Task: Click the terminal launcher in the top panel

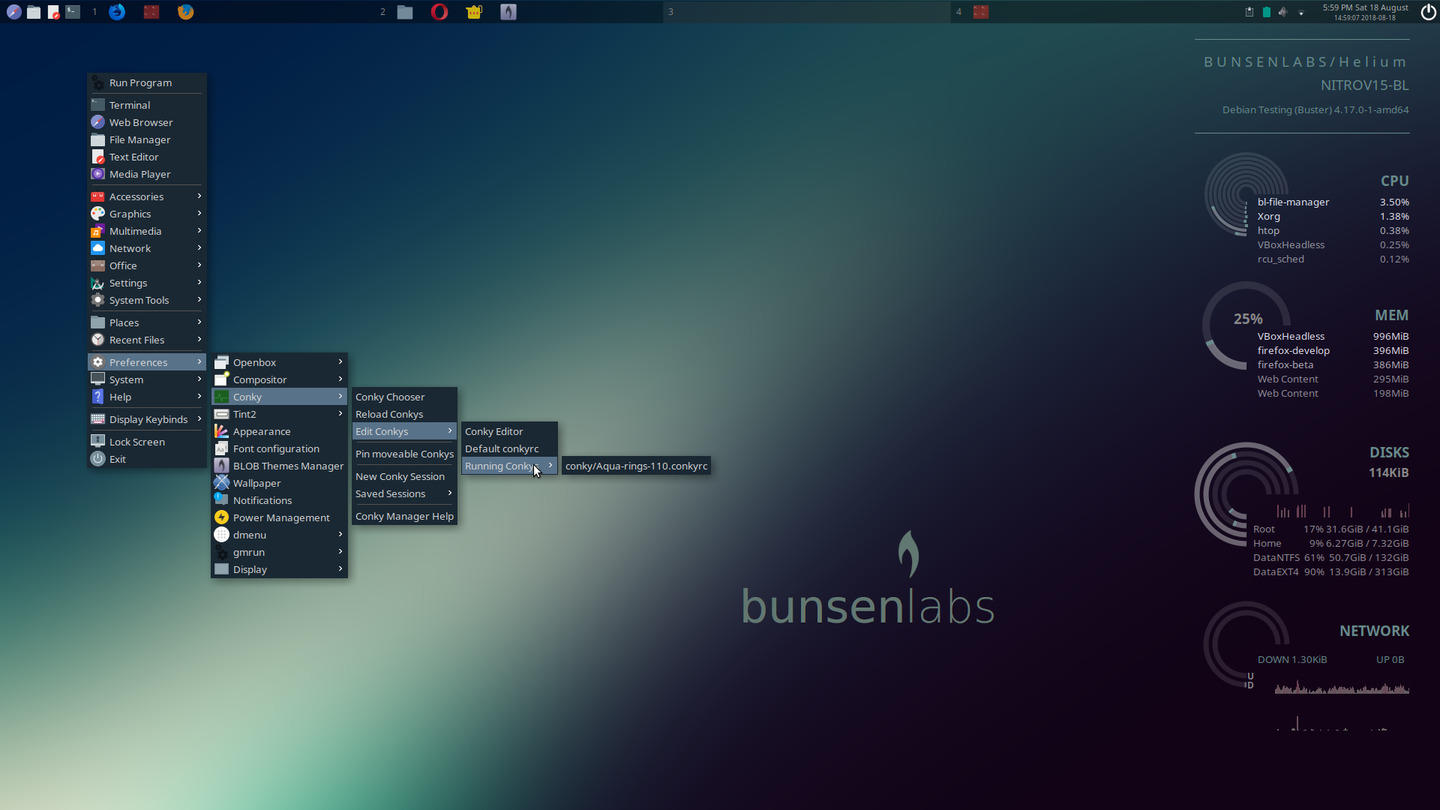Action: [73, 12]
